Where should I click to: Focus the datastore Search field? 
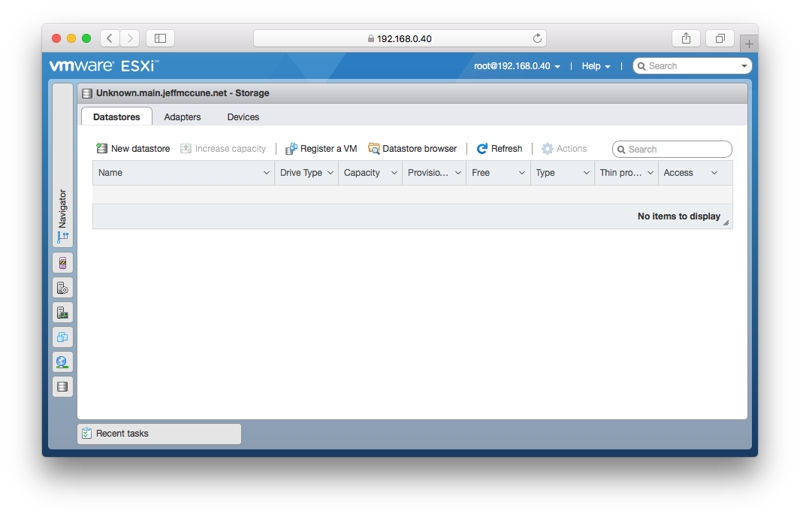(672, 150)
